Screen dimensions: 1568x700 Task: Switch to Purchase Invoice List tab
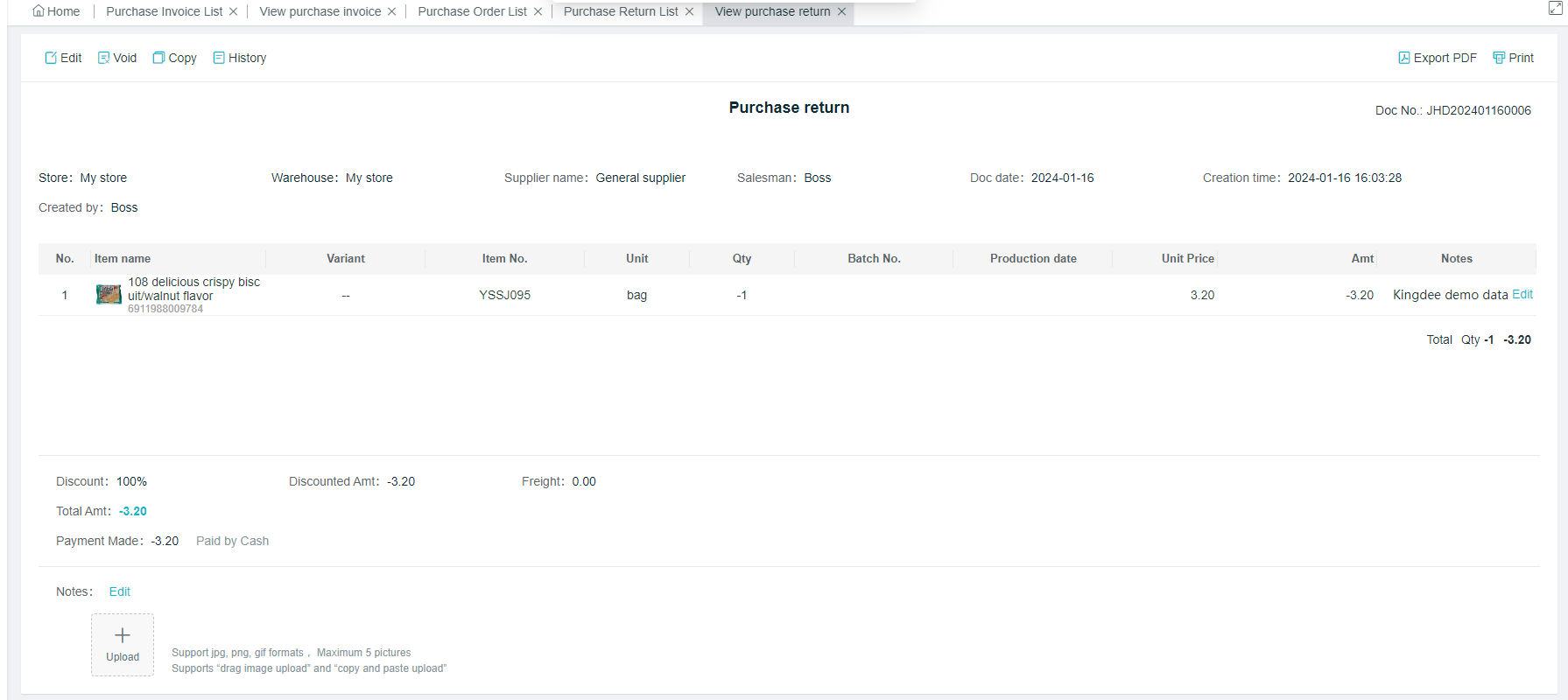coord(164,11)
